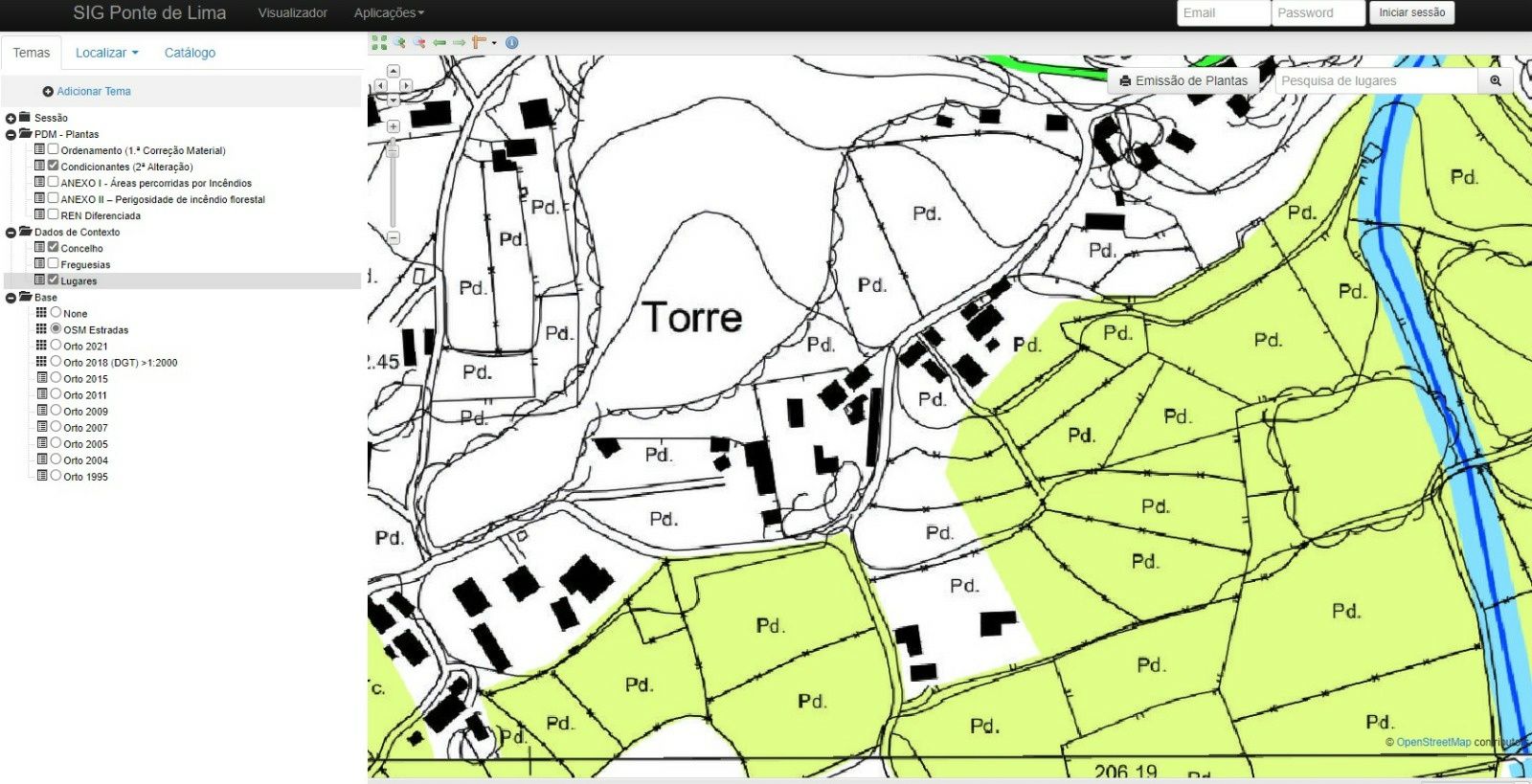Switch to the Catálogo tab
This screenshot has height=784, width=1532.
[190, 53]
